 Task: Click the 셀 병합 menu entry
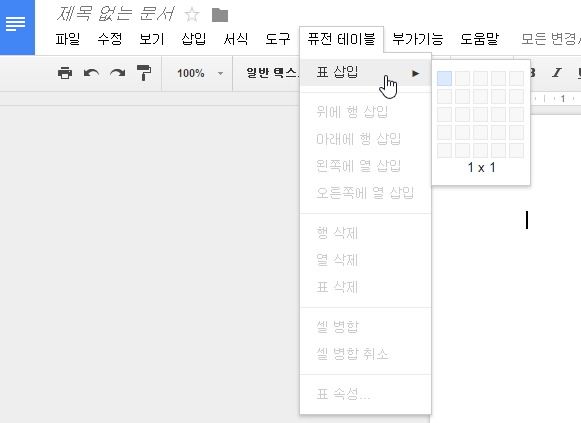[x=365, y=327]
